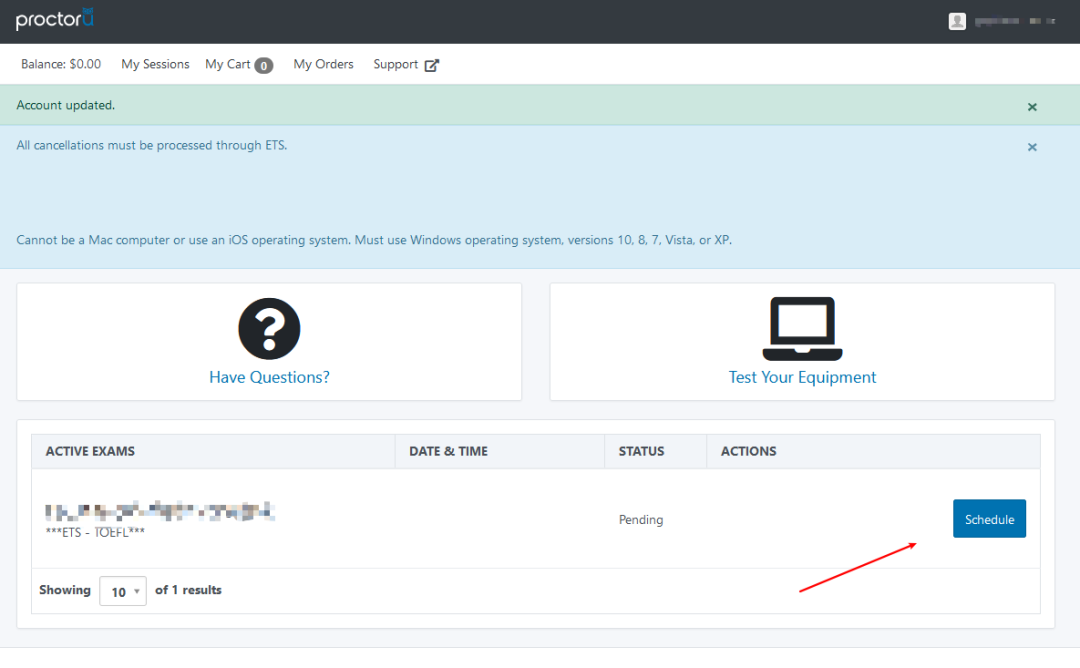The height and width of the screenshot is (668, 1080).
Task: Open the Test Your Equipment link
Action: (x=802, y=377)
